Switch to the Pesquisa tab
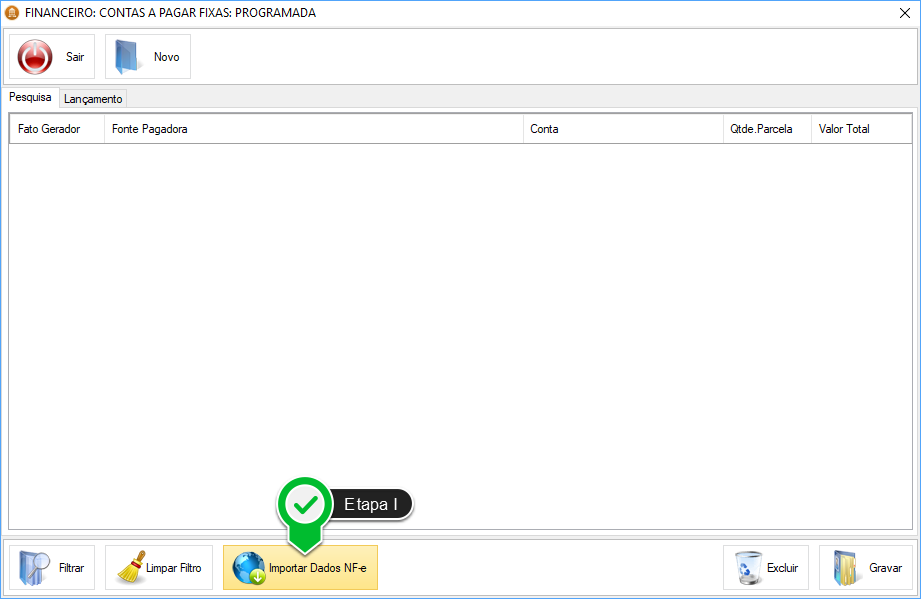The width and height of the screenshot is (921, 599). click(x=31, y=97)
